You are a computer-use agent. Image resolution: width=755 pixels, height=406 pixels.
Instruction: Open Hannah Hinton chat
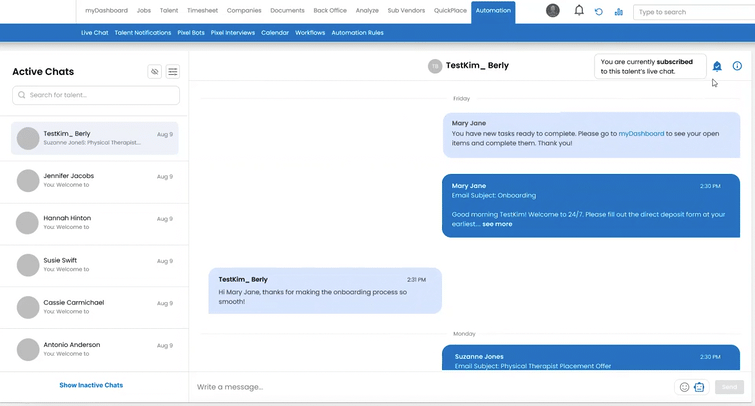coord(95,223)
